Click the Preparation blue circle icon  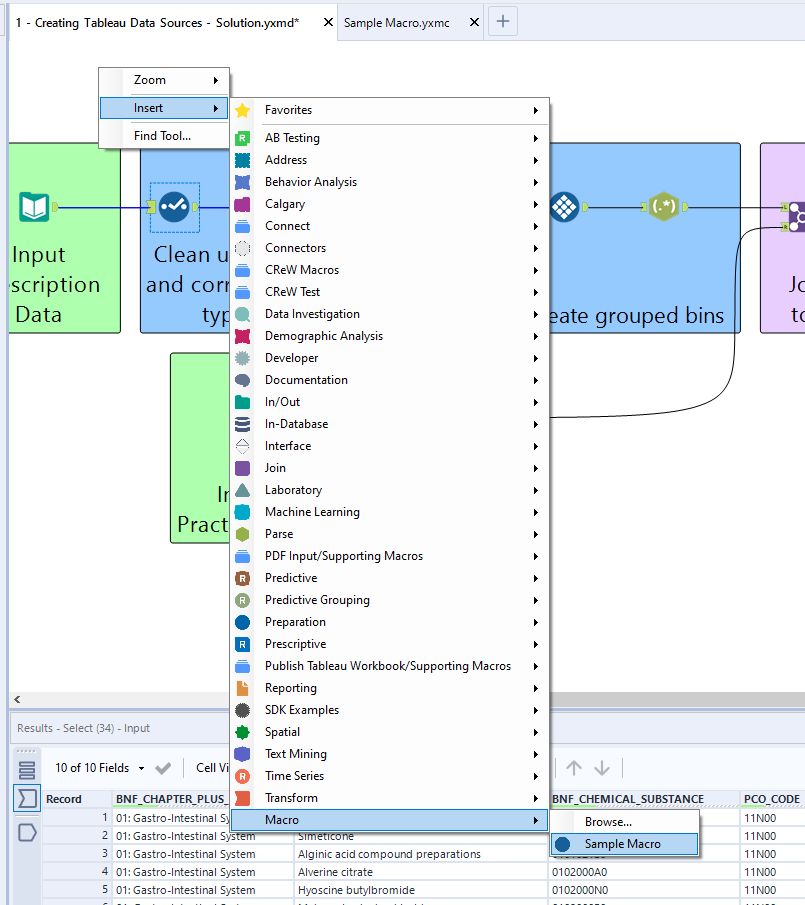click(x=243, y=622)
